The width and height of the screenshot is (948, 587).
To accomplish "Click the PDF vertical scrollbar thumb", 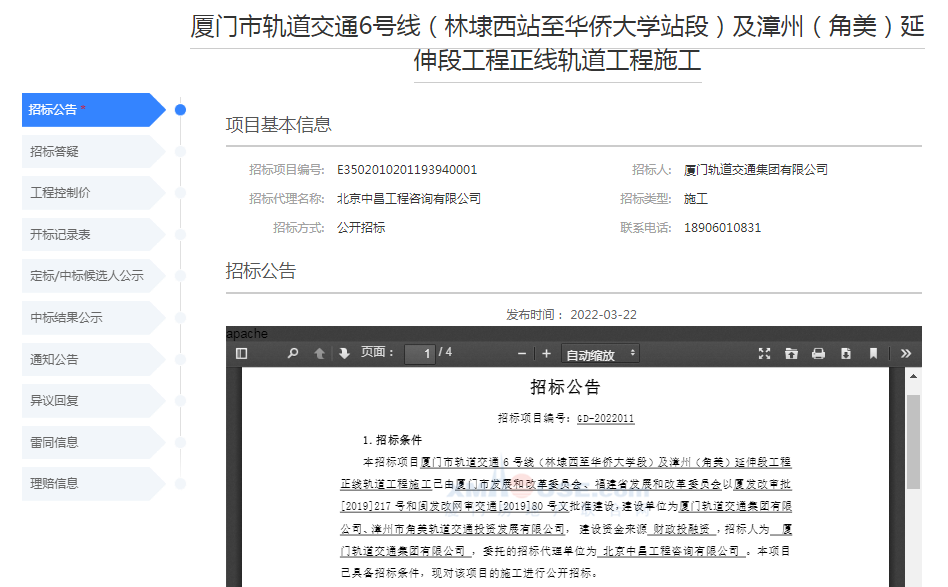I will [x=913, y=440].
